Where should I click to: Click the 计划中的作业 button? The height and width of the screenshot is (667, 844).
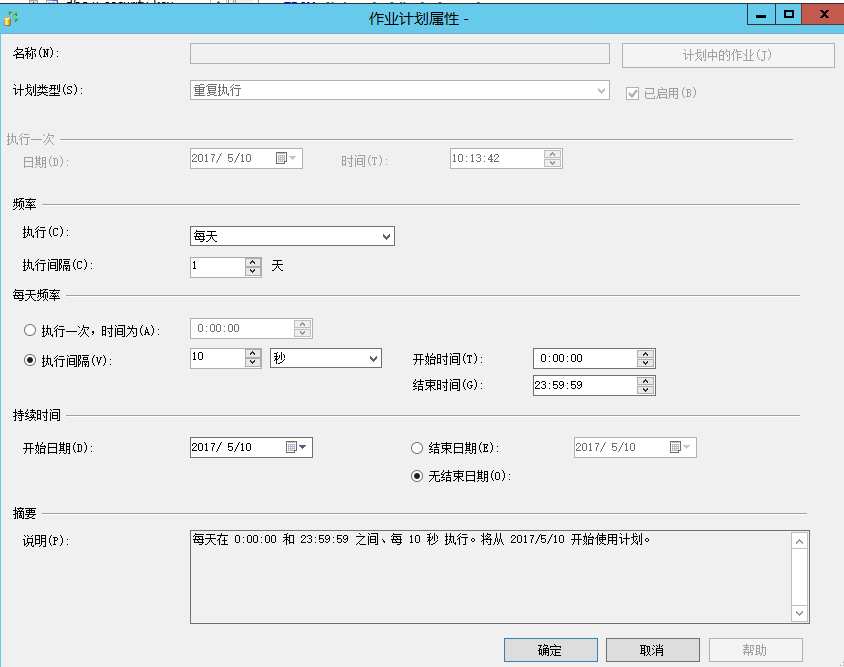(727, 53)
